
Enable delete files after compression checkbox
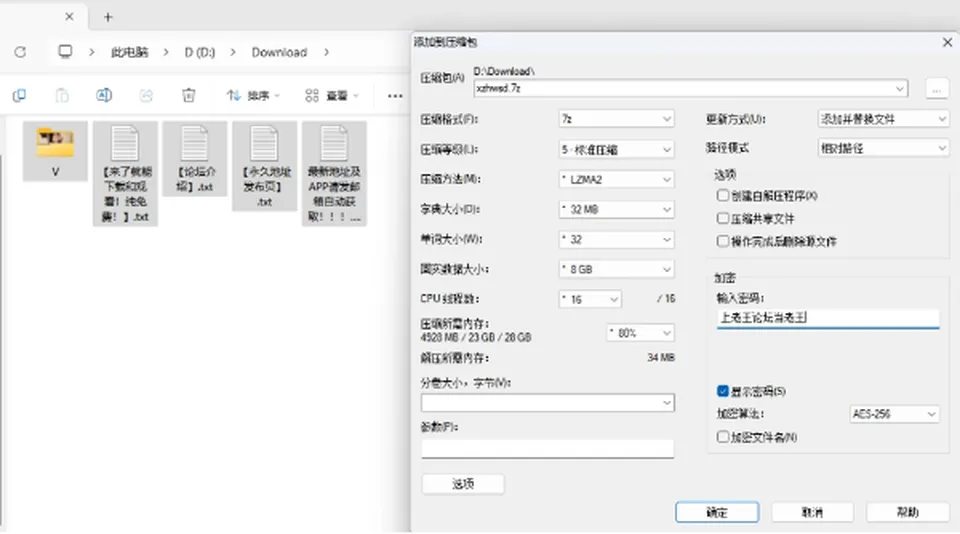pyautogui.click(x=722, y=241)
